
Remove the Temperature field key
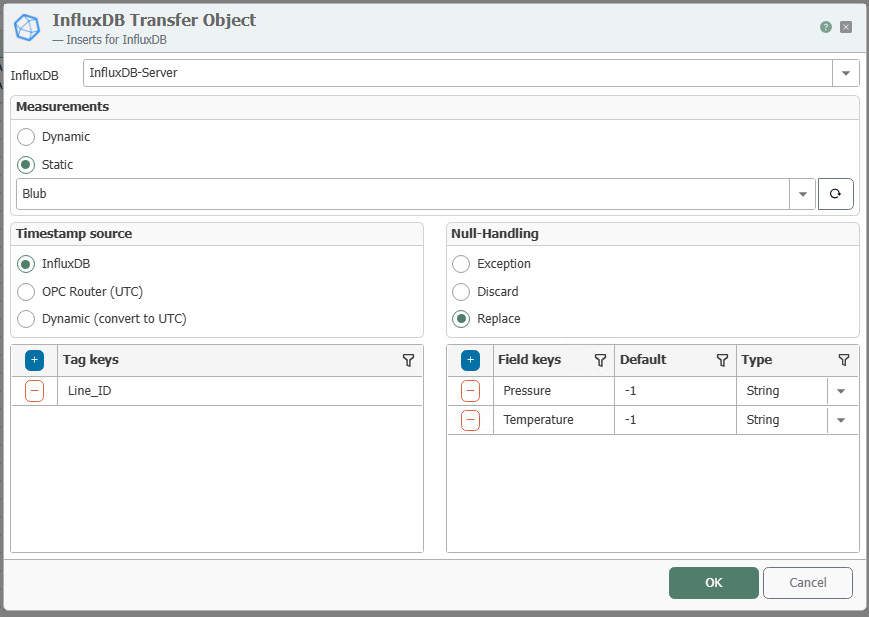coord(470,420)
